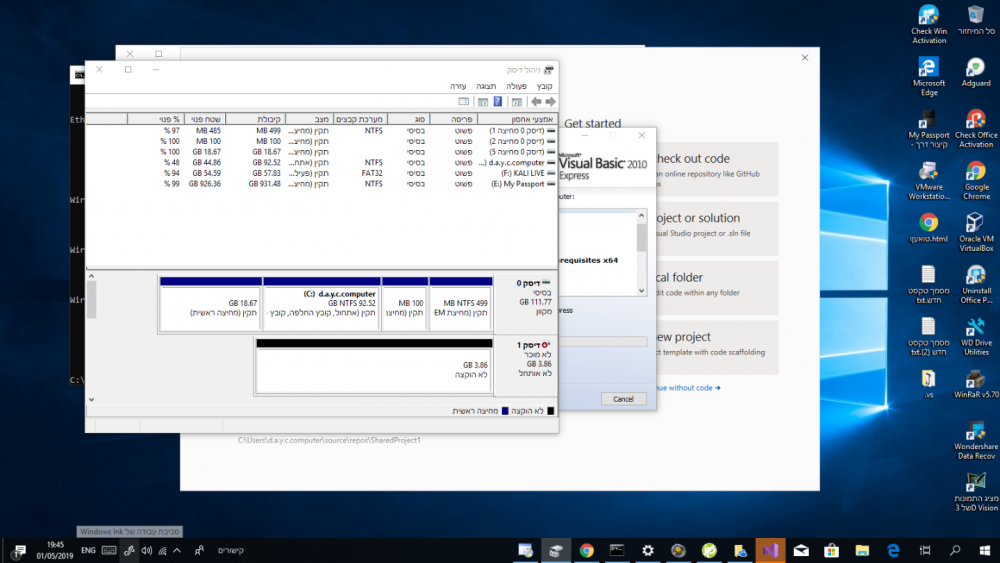The height and width of the screenshot is (563, 1000).
Task: Open the פעולה (Action) menu
Action: [x=516, y=86]
